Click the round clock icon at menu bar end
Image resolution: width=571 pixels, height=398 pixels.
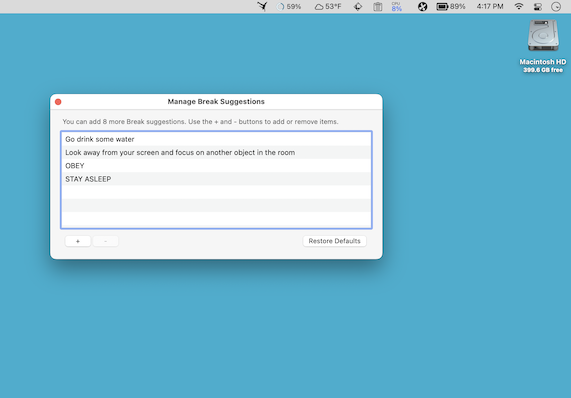556,7
